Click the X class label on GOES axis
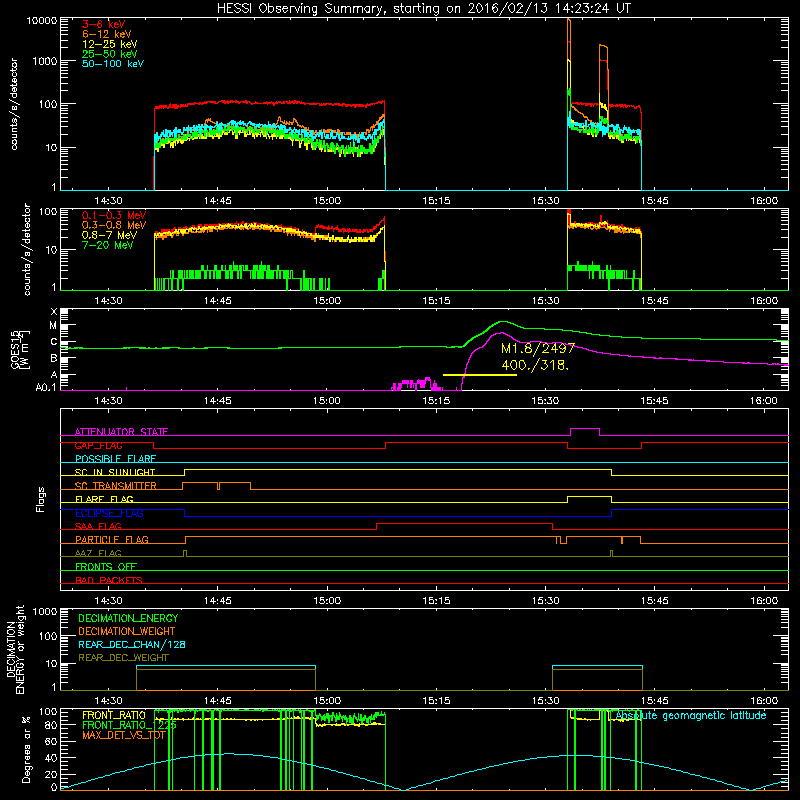800x800 pixels. [x=54, y=312]
